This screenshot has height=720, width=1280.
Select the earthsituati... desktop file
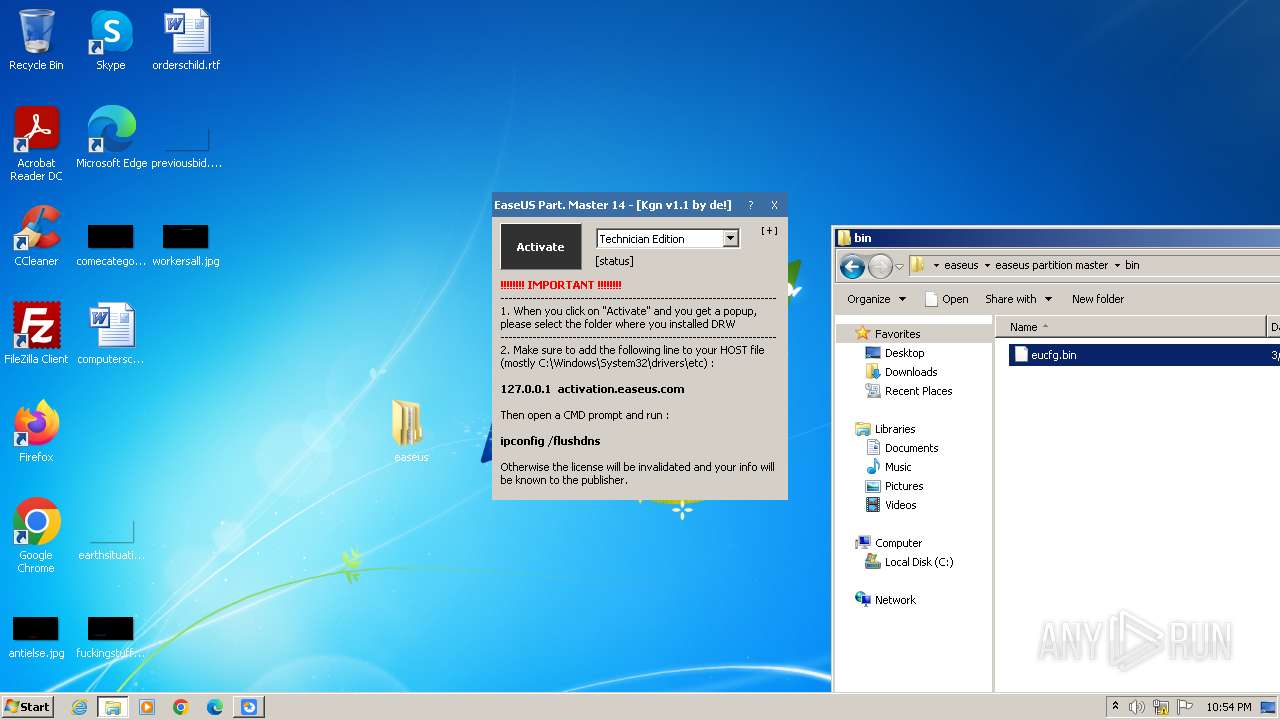point(111,541)
